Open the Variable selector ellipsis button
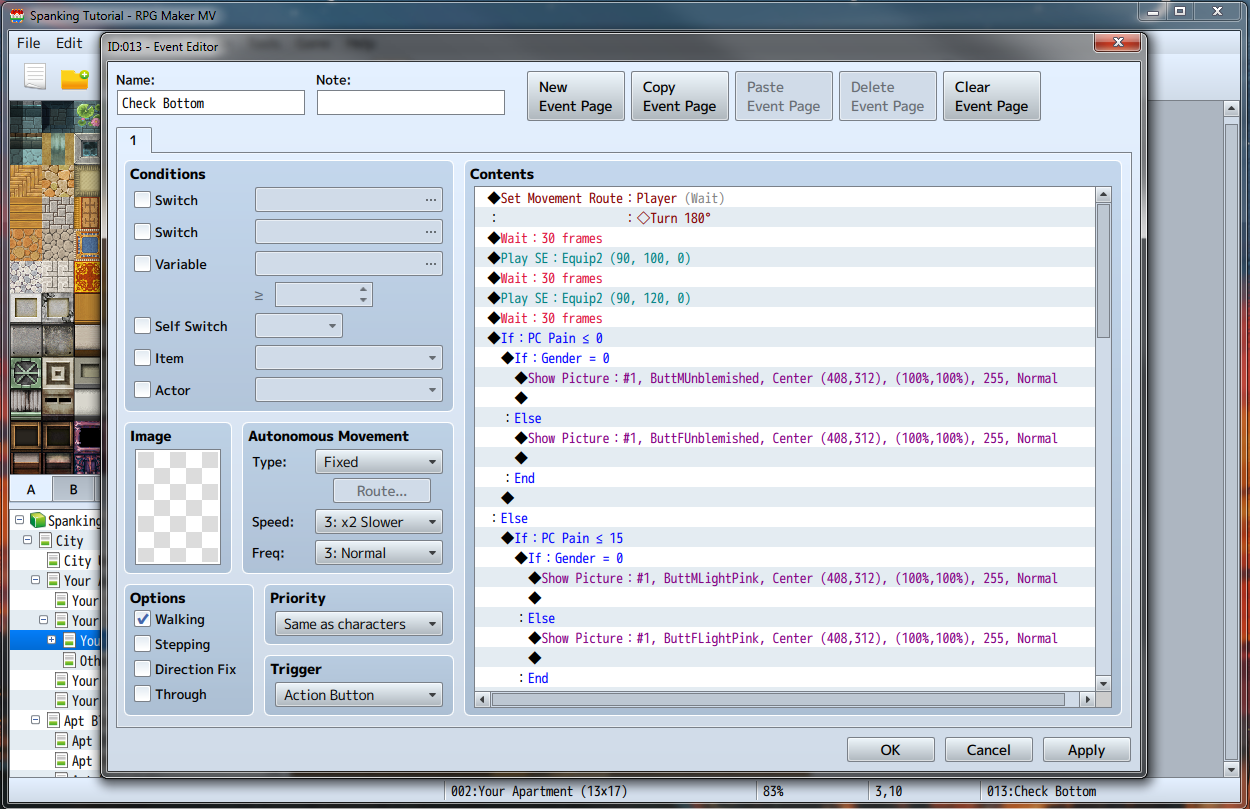This screenshot has height=809, width=1250. [431, 264]
